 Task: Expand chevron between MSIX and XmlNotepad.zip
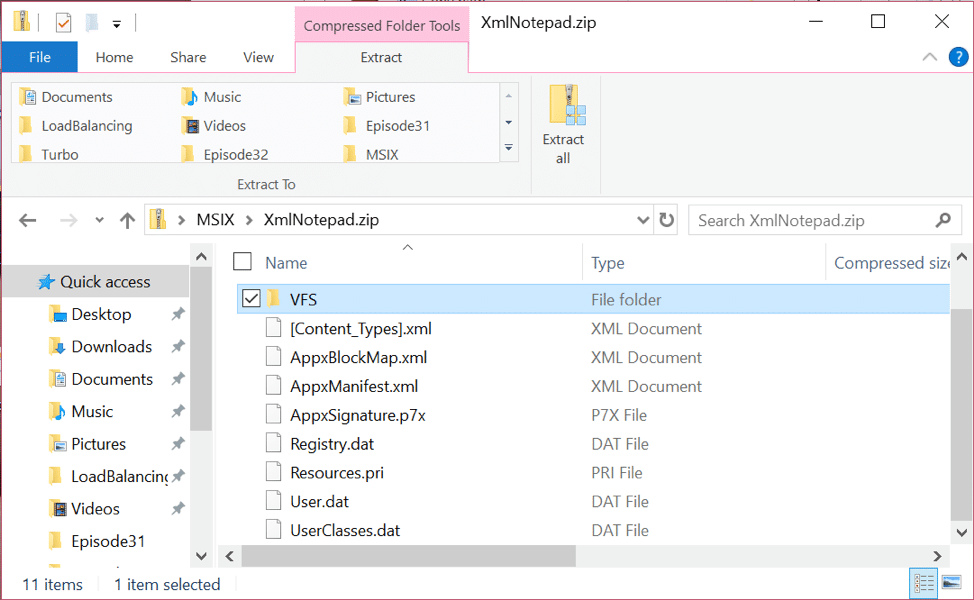coord(249,220)
